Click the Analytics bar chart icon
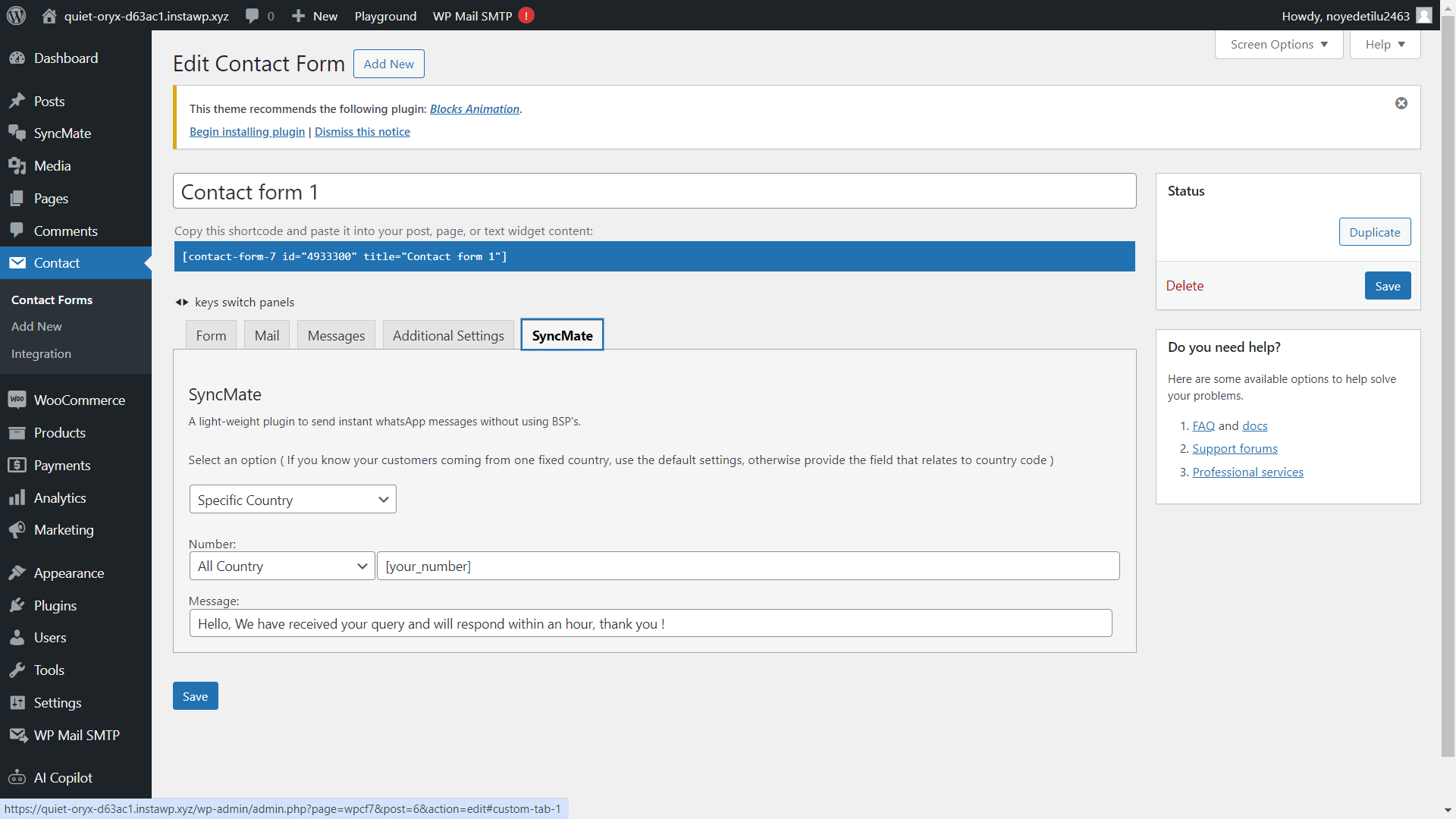The image size is (1456, 819). (17, 497)
